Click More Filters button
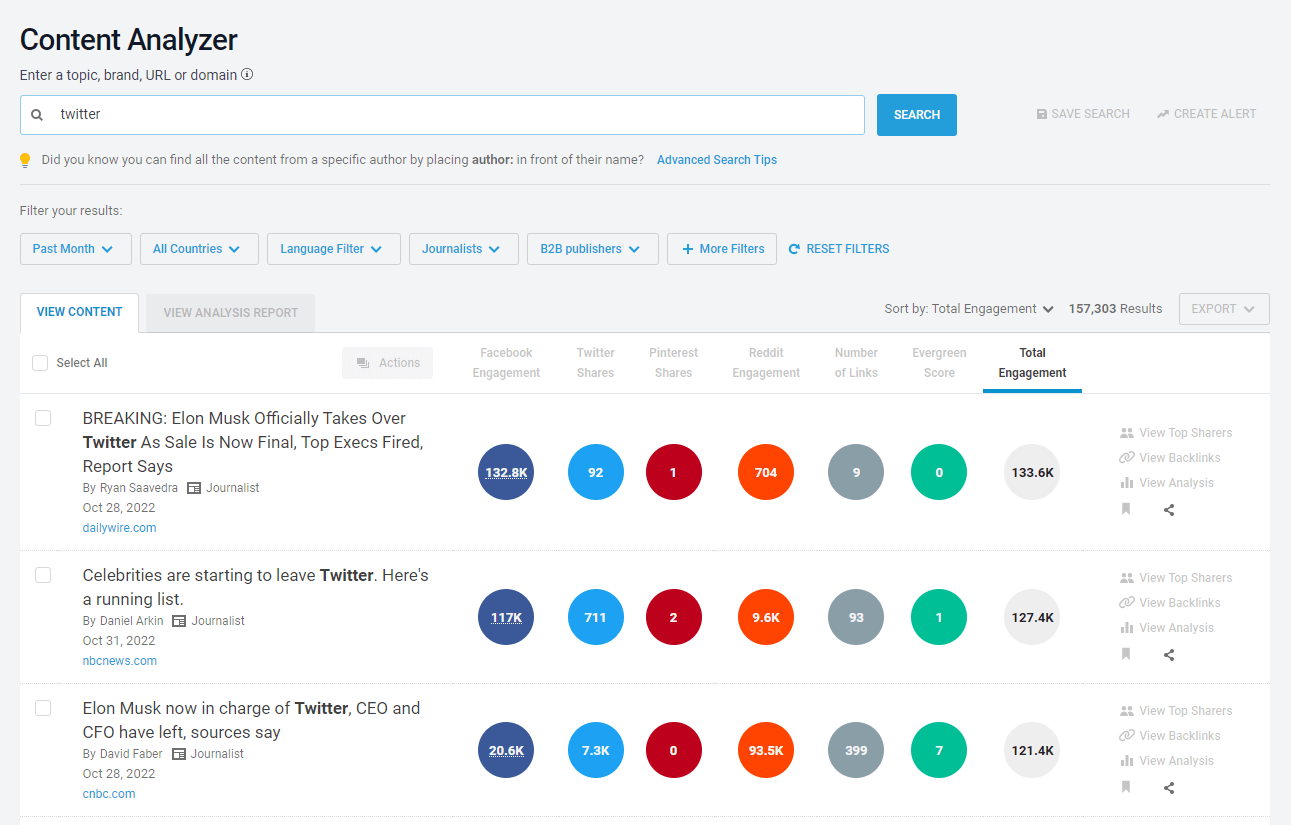 [x=722, y=249]
